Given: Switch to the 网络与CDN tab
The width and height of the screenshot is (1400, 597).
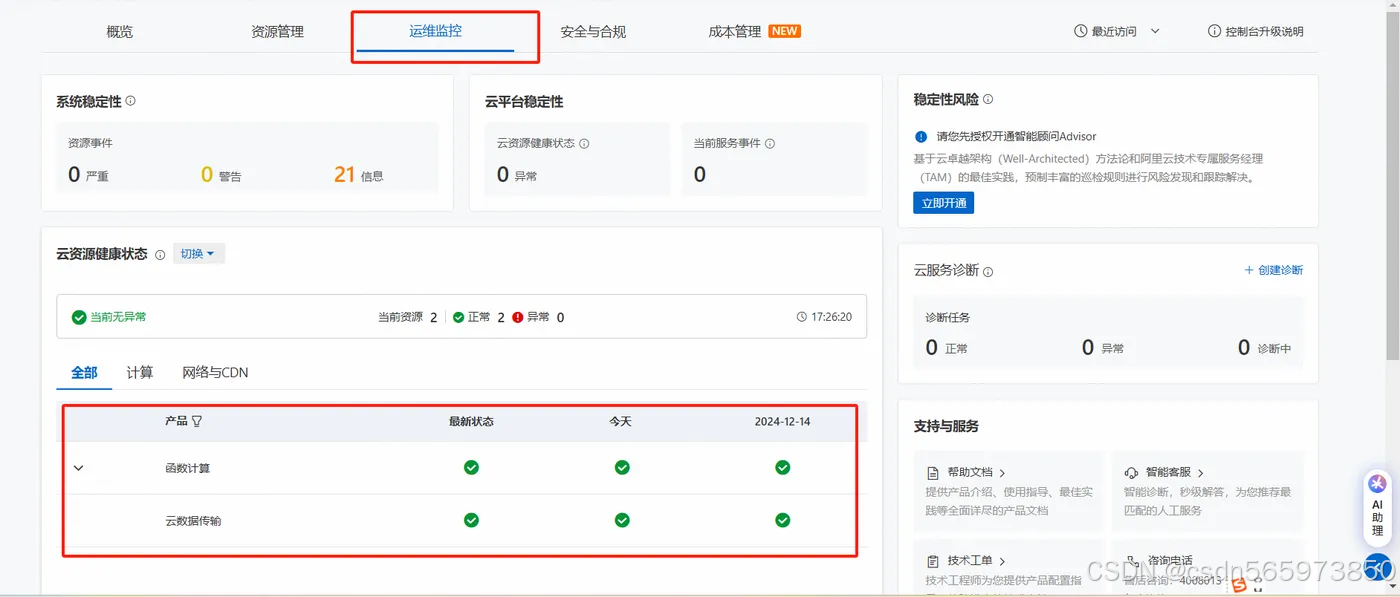Looking at the screenshot, I should pos(214,371).
